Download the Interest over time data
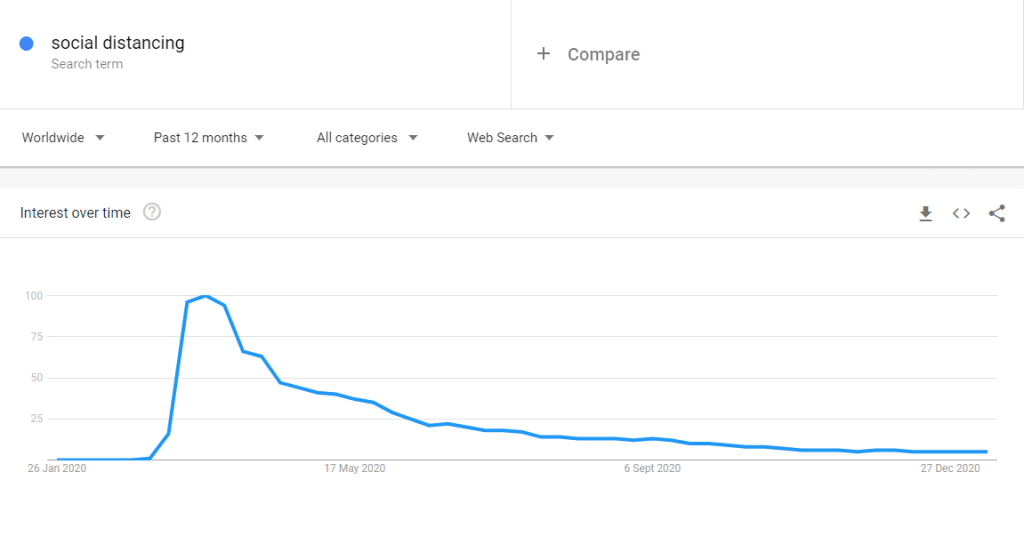This screenshot has height=536, width=1024. click(926, 213)
